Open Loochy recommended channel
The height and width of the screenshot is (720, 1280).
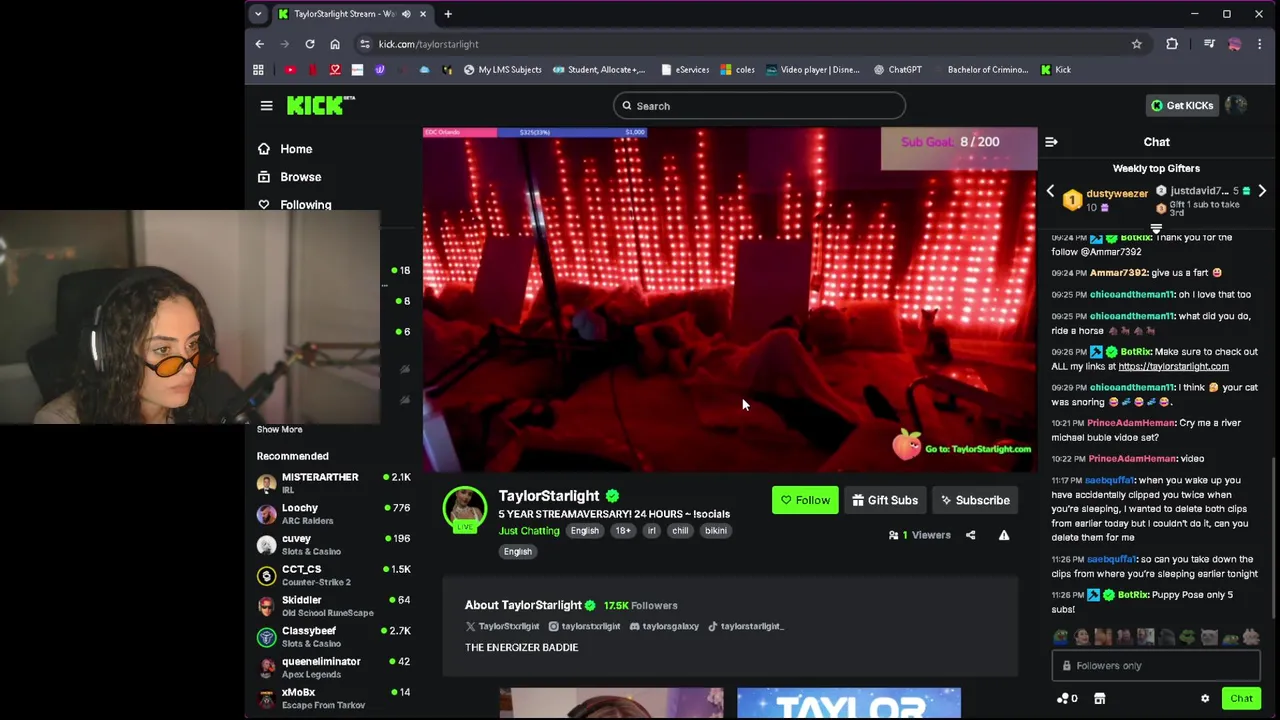334,514
